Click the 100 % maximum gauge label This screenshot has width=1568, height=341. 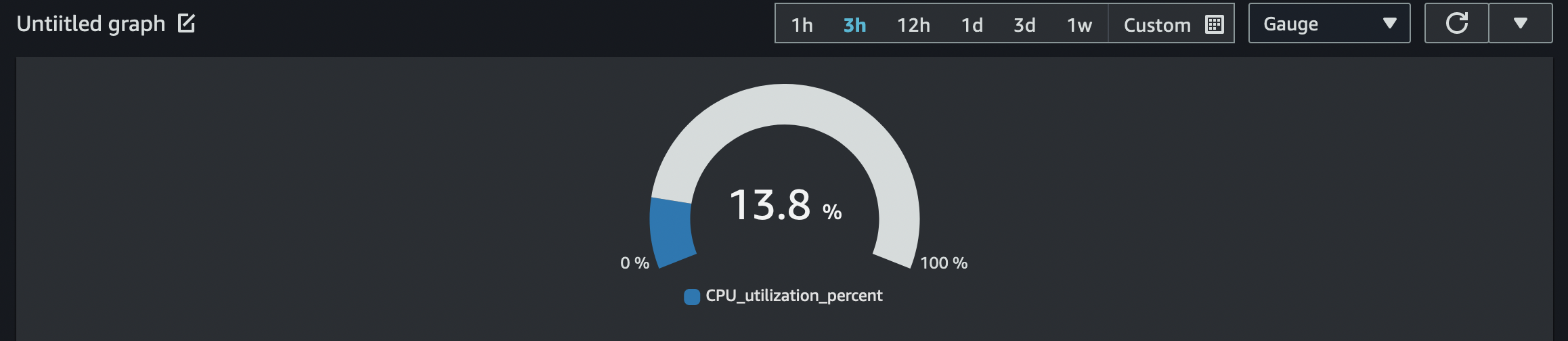944,263
